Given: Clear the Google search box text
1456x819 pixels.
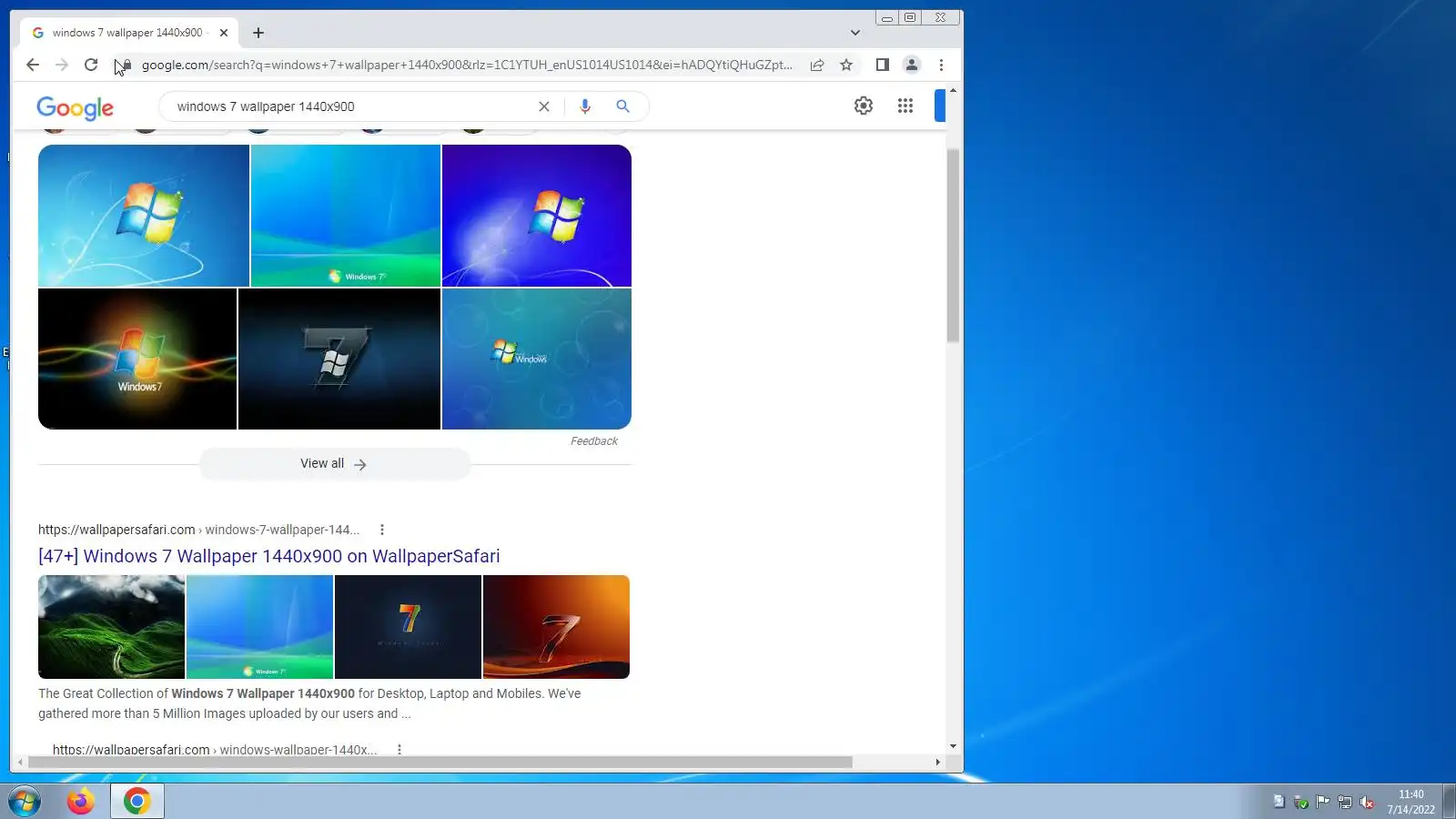Looking at the screenshot, I should pos(544,106).
